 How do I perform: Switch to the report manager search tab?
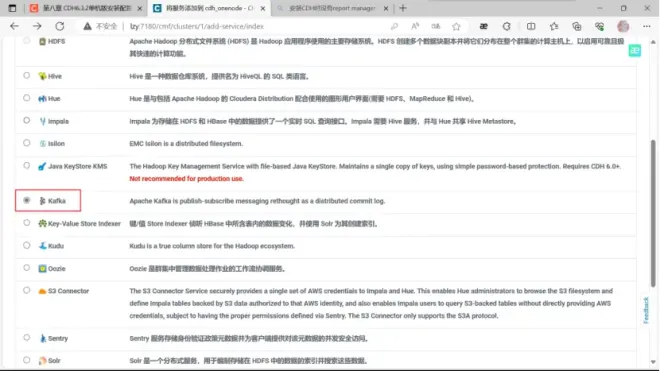[333, 8]
